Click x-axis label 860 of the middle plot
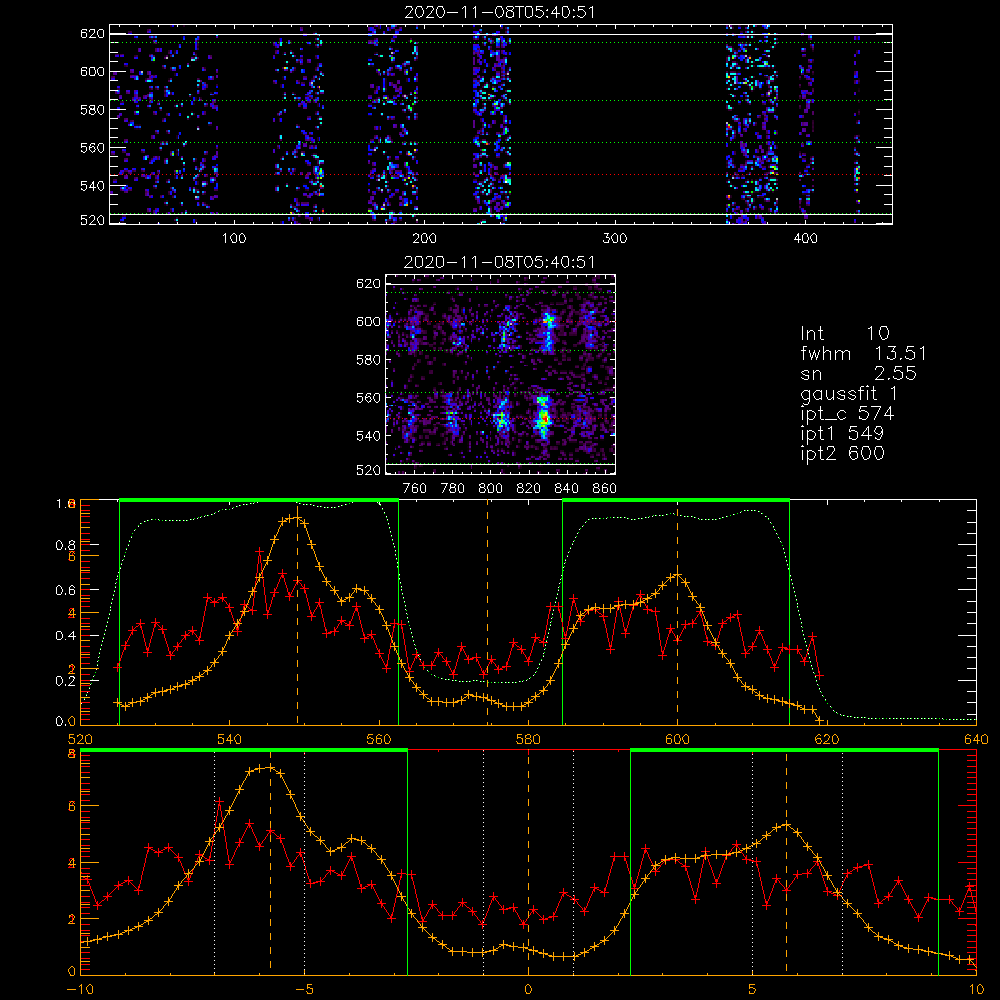This screenshot has width=1000, height=1000. click(605, 489)
